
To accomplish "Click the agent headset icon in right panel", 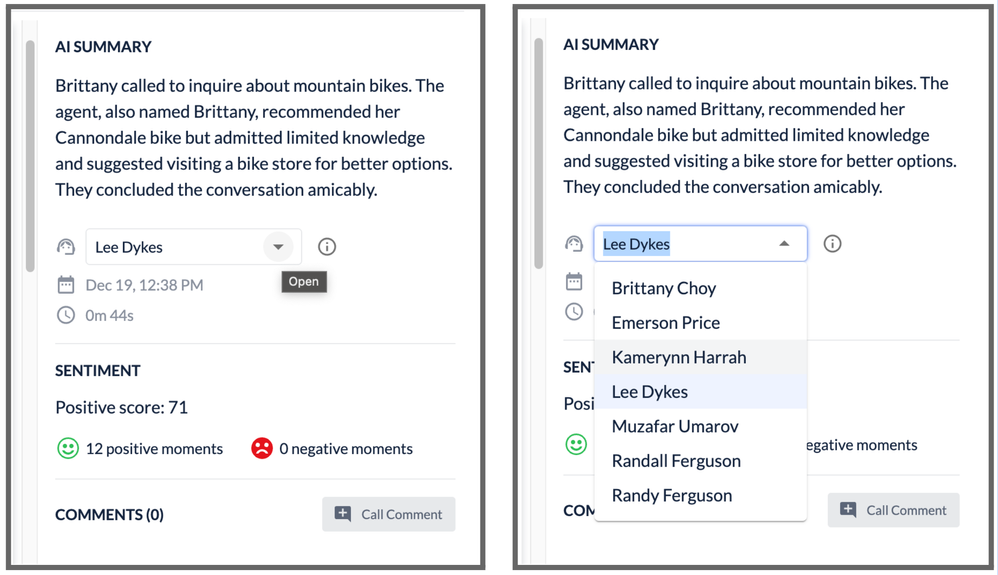I will click(x=574, y=244).
